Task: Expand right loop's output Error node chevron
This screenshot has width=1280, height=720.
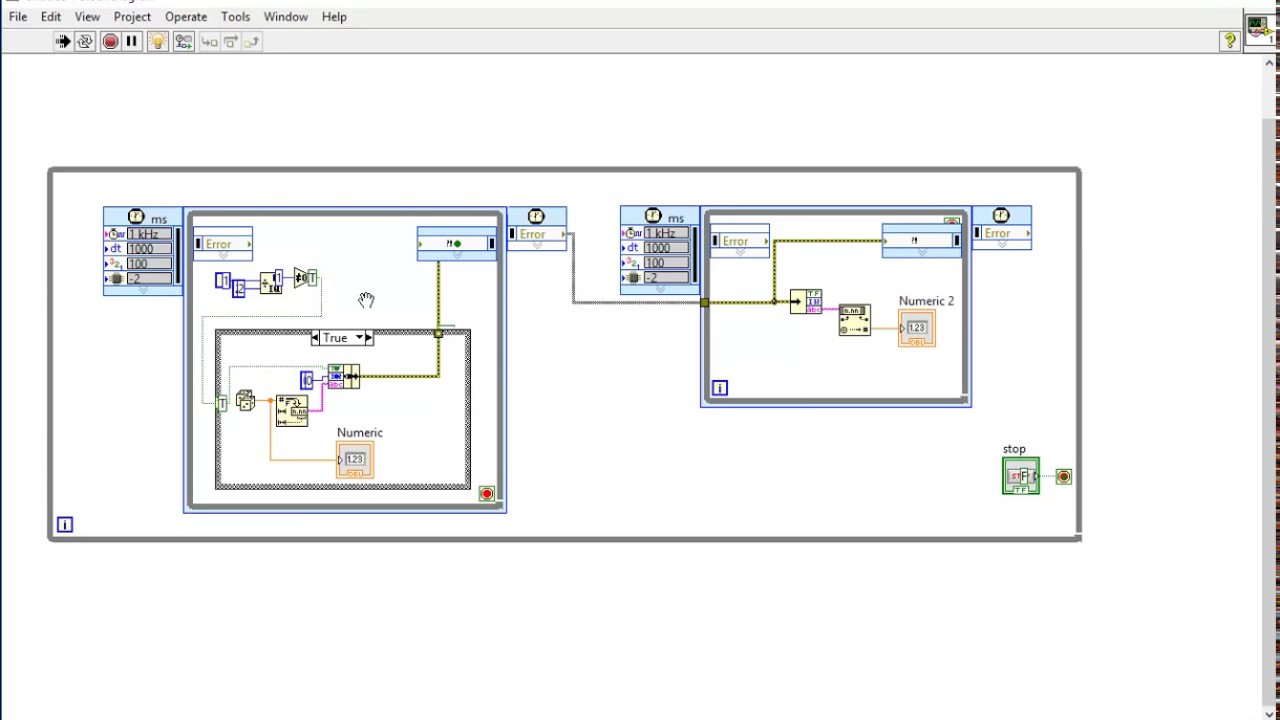Action: [x=1001, y=245]
